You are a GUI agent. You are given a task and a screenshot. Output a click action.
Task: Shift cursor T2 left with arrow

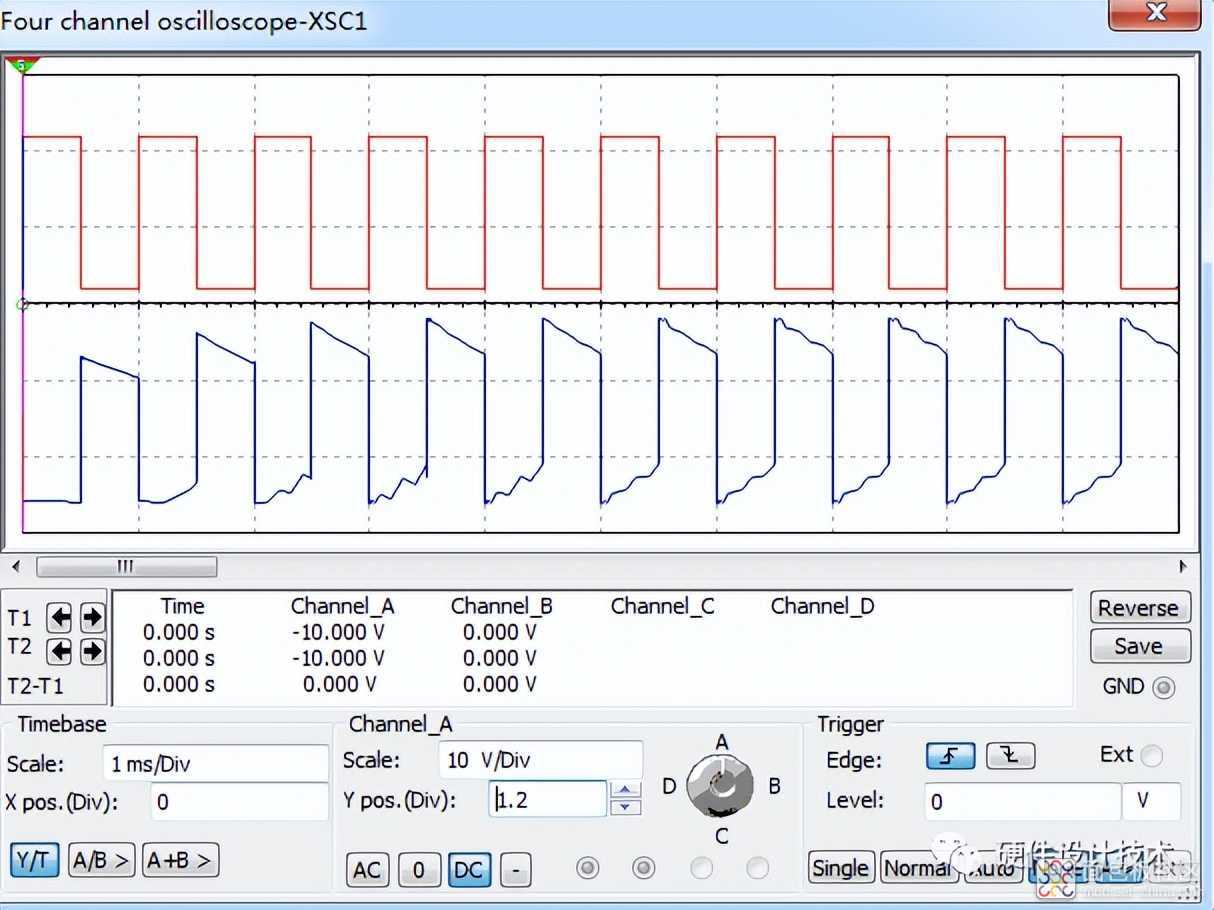[x=60, y=652]
